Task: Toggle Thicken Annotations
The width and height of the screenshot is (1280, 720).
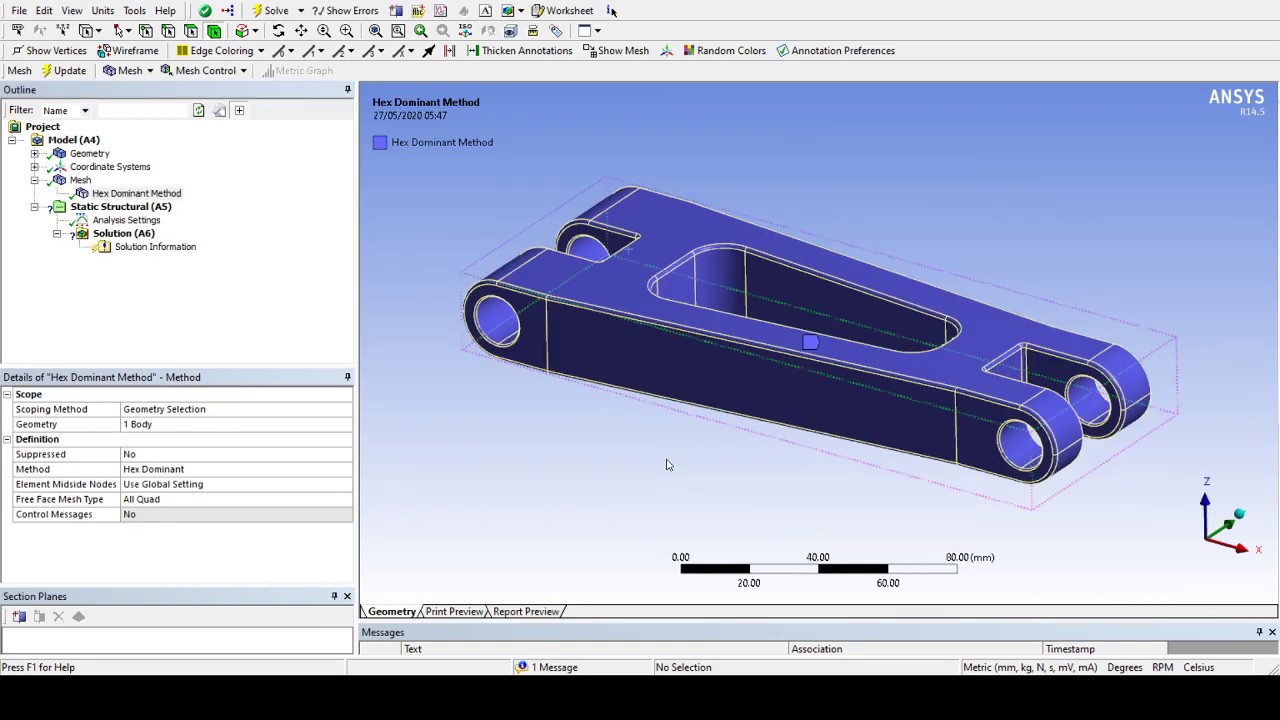Action: pyautogui.click(x=519, y=51)
